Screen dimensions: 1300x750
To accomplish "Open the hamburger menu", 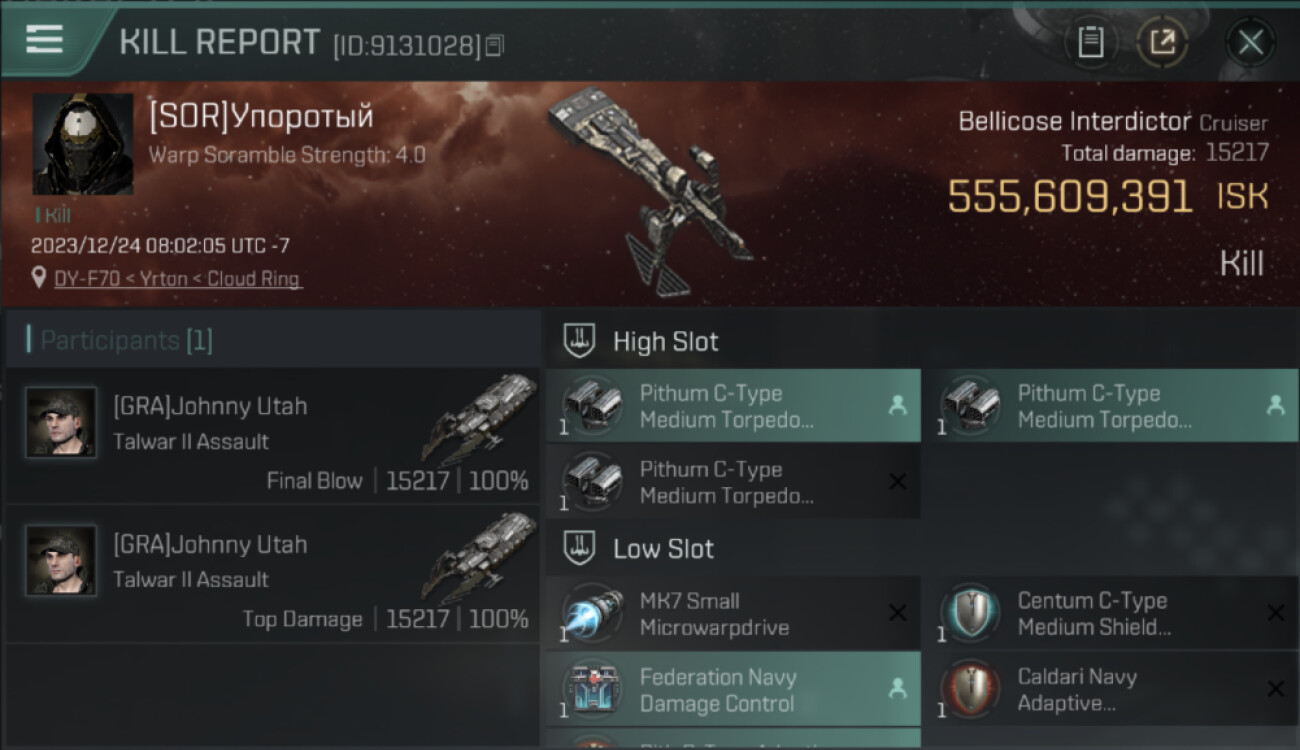I will (45, 39).
